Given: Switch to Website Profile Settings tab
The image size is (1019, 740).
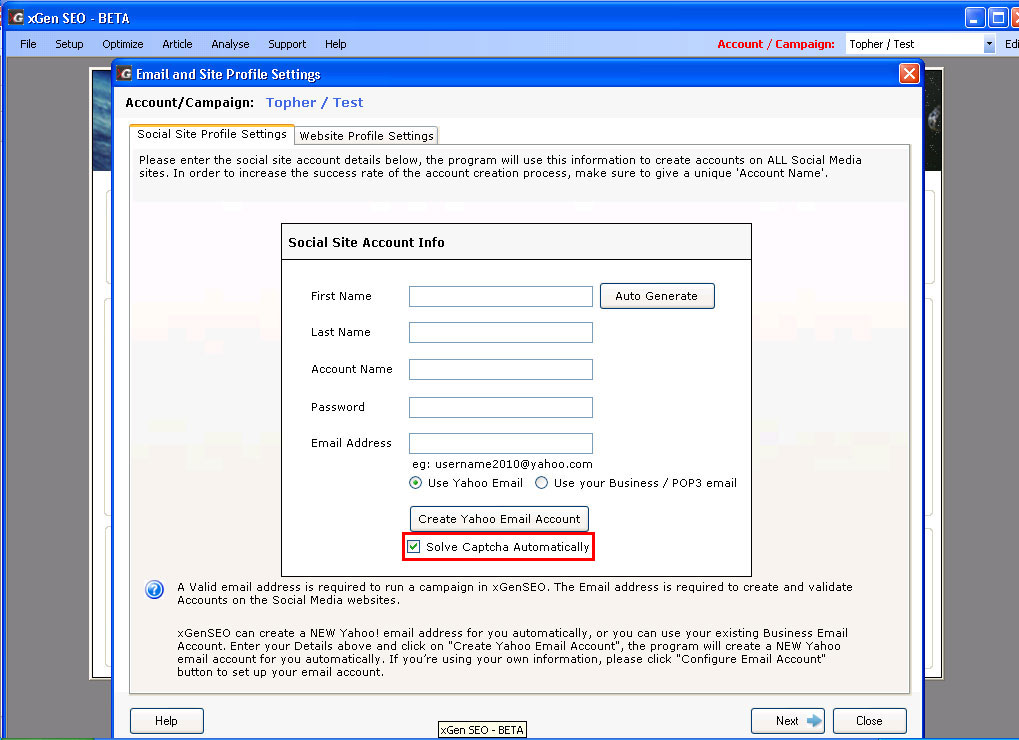Looking at the screenshot, I should coord(367,136).
